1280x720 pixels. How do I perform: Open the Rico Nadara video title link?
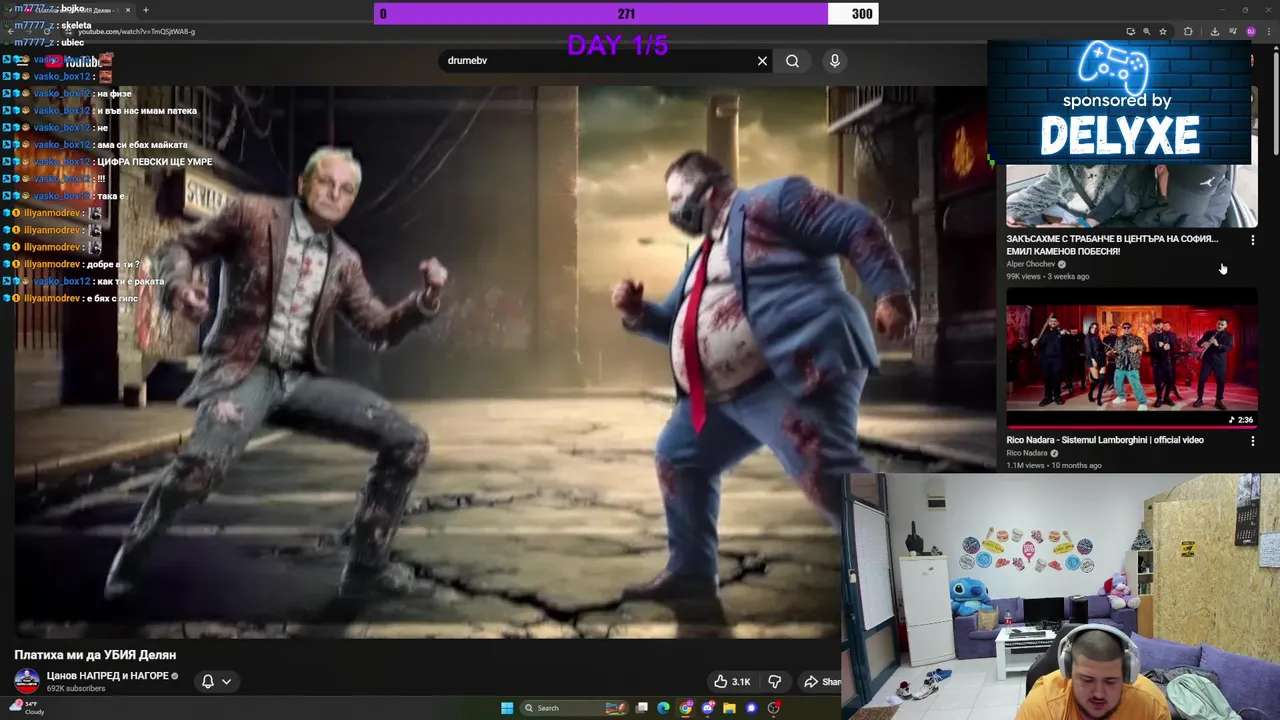(x=1105, y=440)
